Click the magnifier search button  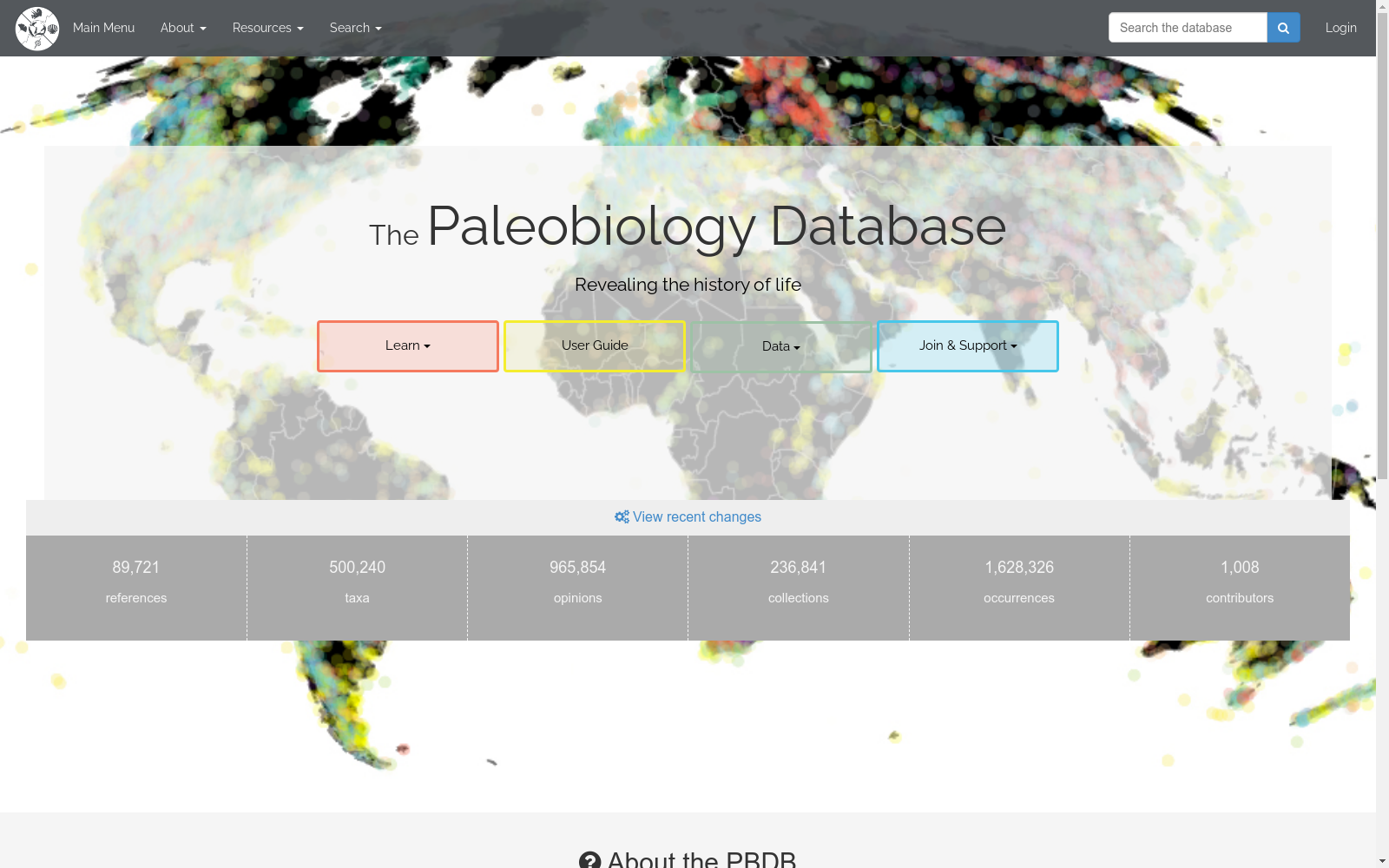pyautogui.click(x=1283, y=28)
